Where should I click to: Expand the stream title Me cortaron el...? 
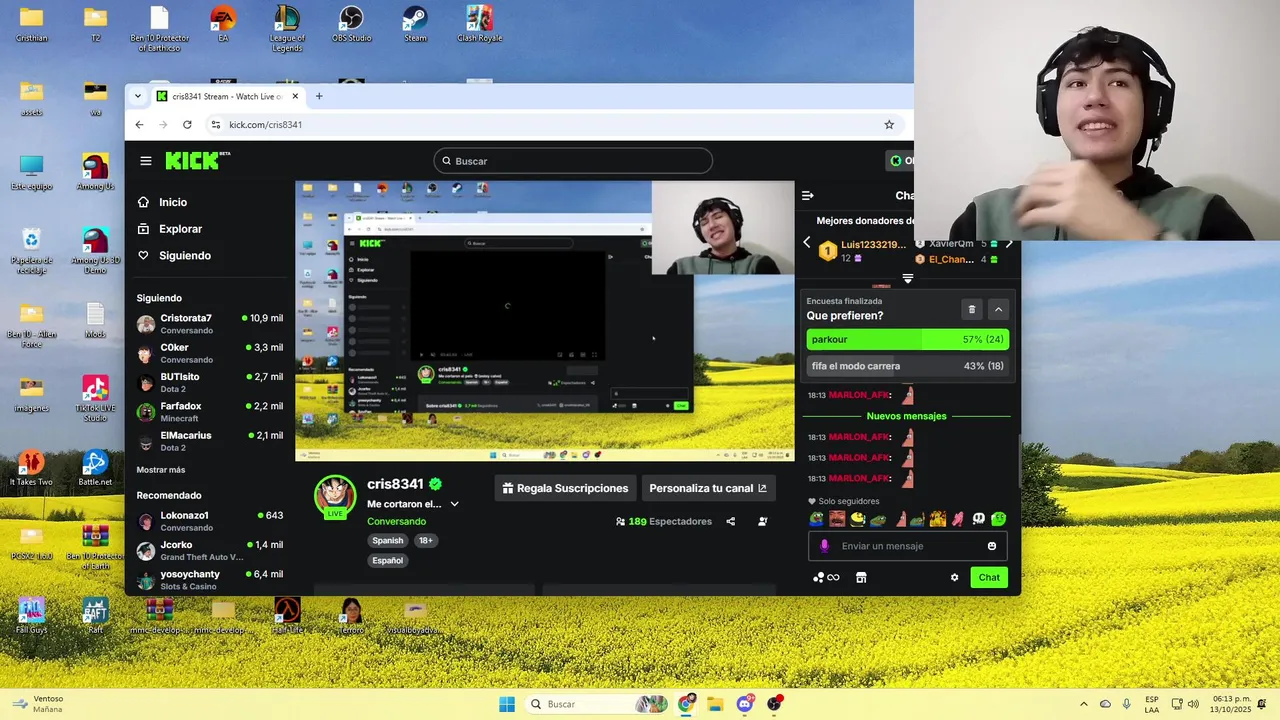point(454,504)
